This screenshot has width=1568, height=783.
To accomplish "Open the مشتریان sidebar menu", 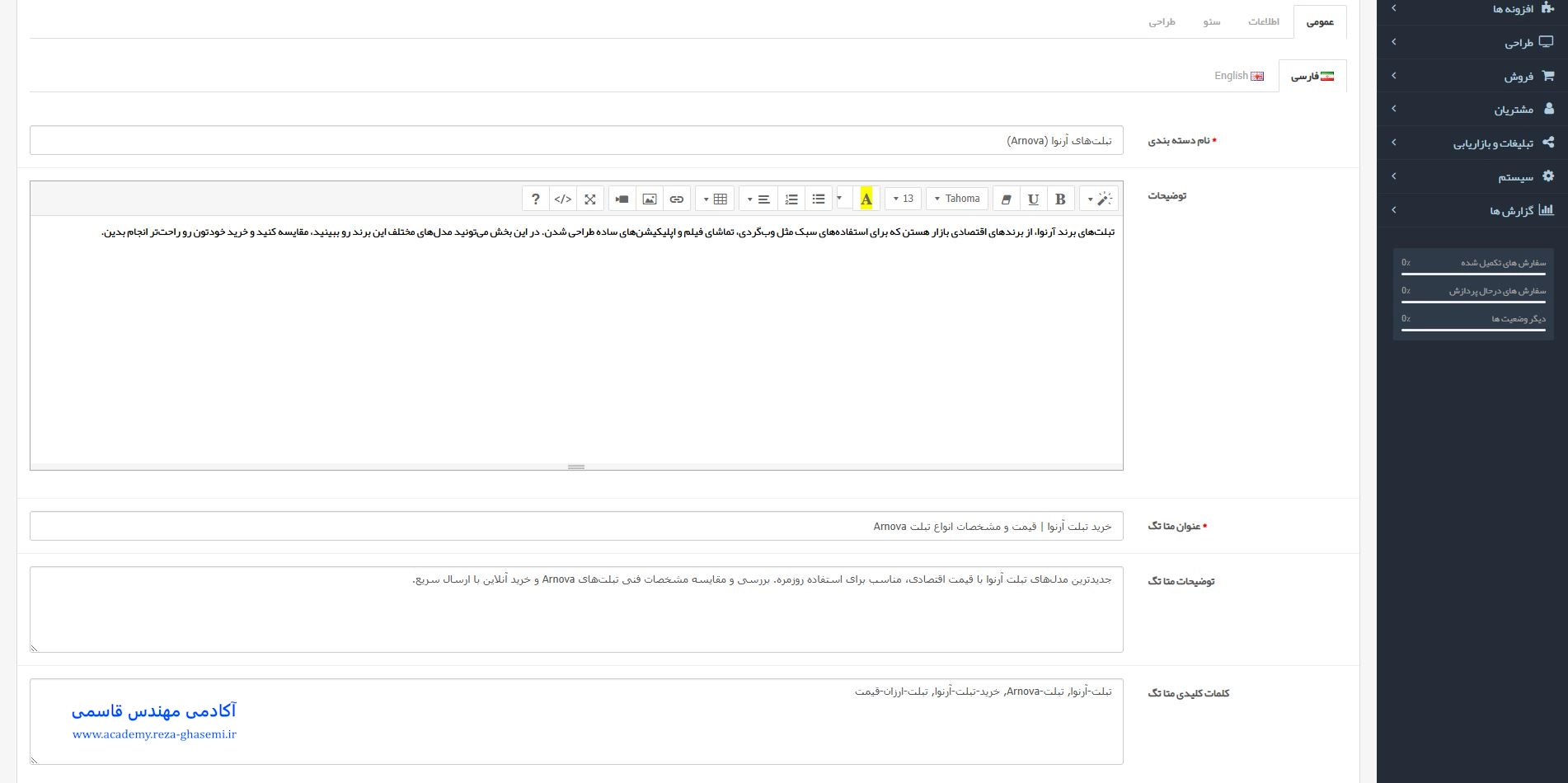I will 1472,109.
